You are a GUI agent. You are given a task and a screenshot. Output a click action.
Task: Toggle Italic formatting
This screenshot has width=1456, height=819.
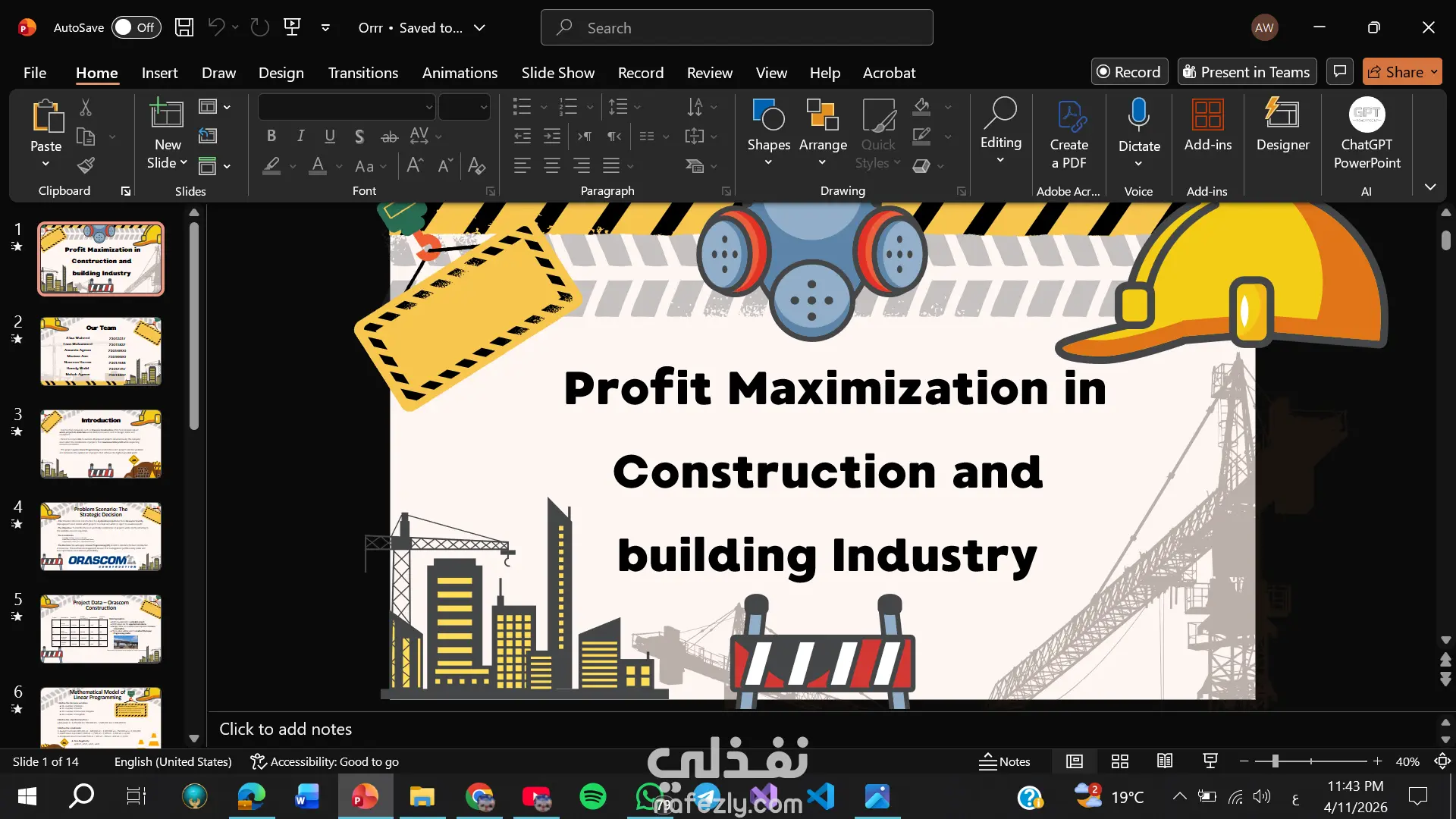coord(300,136)
